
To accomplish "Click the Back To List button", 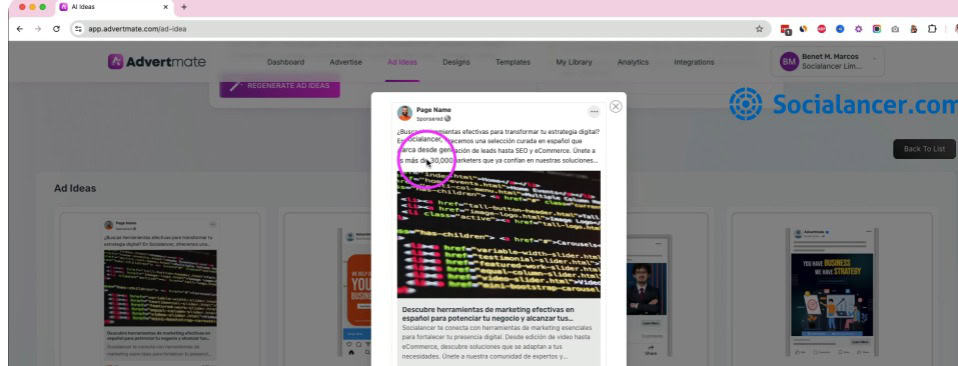I will coord(924,149).
